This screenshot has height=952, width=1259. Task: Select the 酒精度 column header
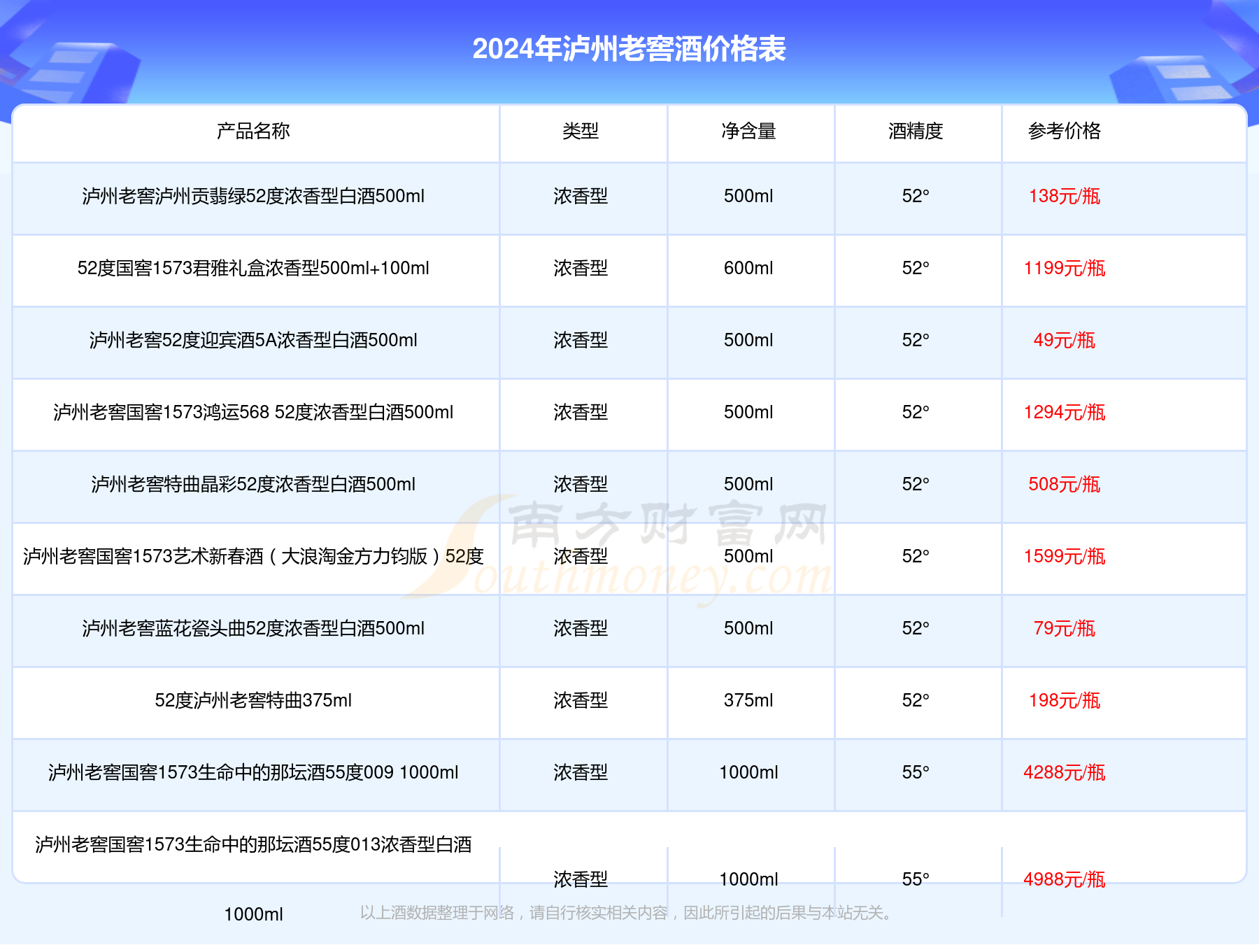tap(916, 131)
